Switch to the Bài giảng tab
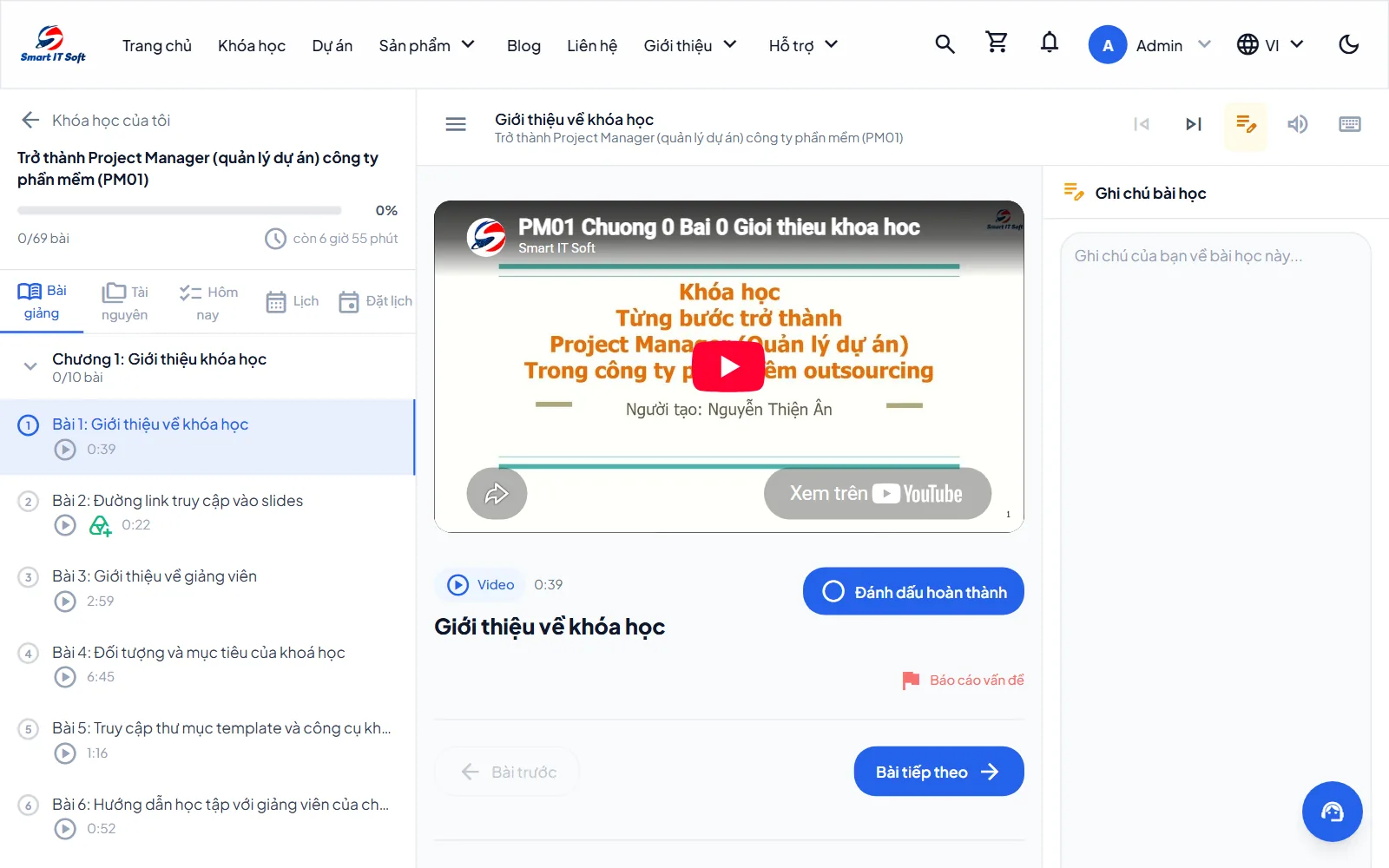The image size is (1389, 868). coord(42,302)
